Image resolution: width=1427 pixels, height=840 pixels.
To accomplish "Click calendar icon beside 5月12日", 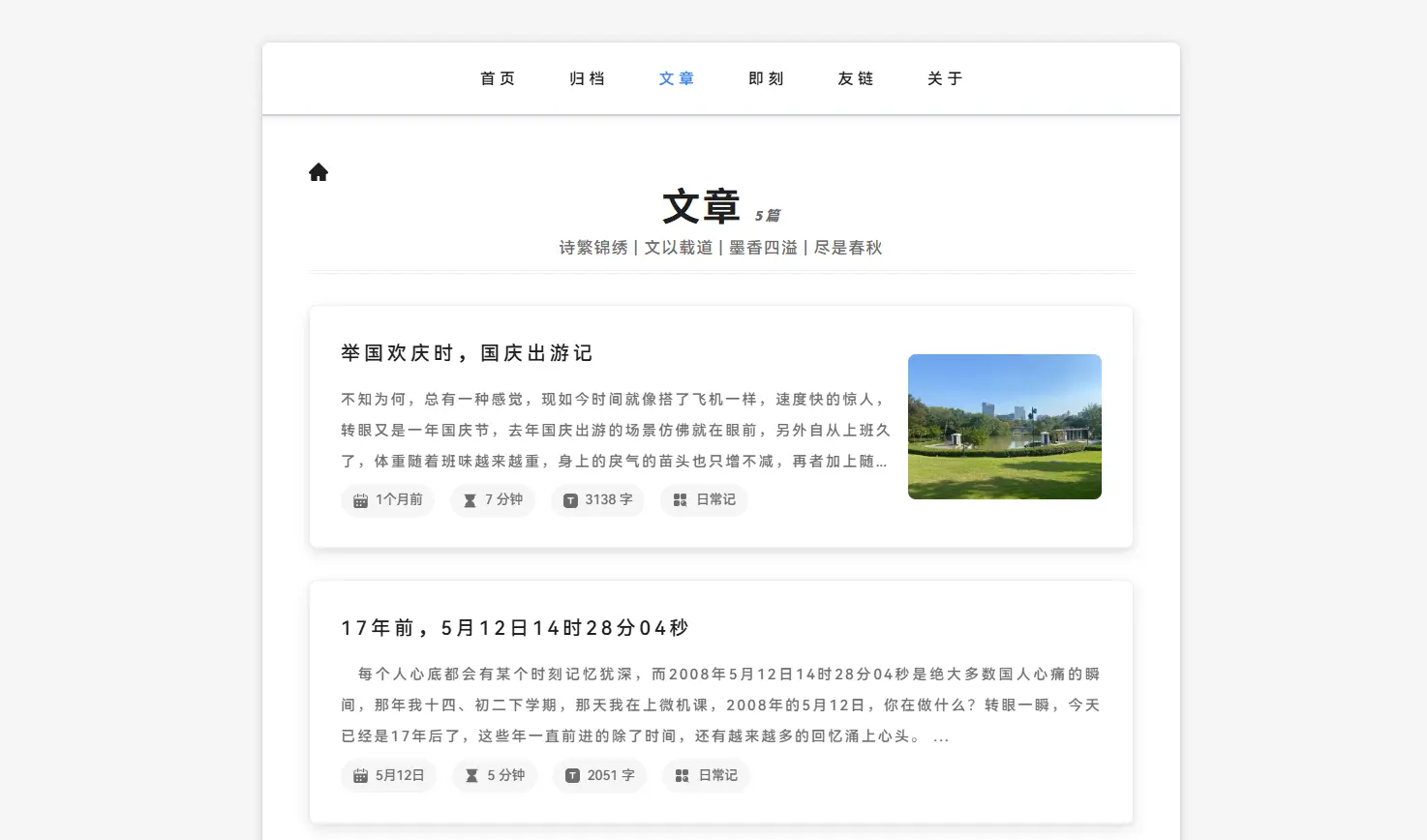I will 360,776.
